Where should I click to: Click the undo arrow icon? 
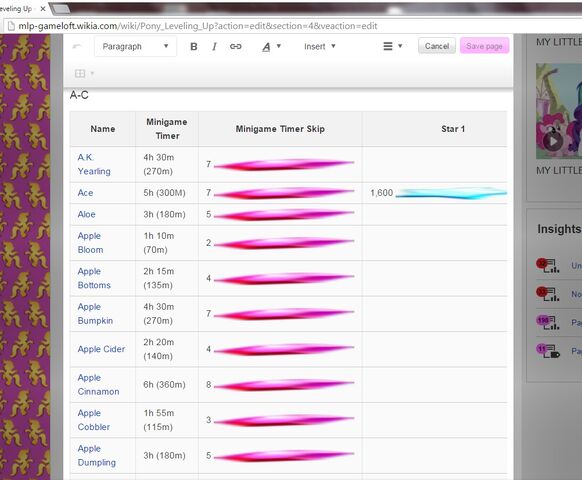pyautogui.click(x=77, y=46)
